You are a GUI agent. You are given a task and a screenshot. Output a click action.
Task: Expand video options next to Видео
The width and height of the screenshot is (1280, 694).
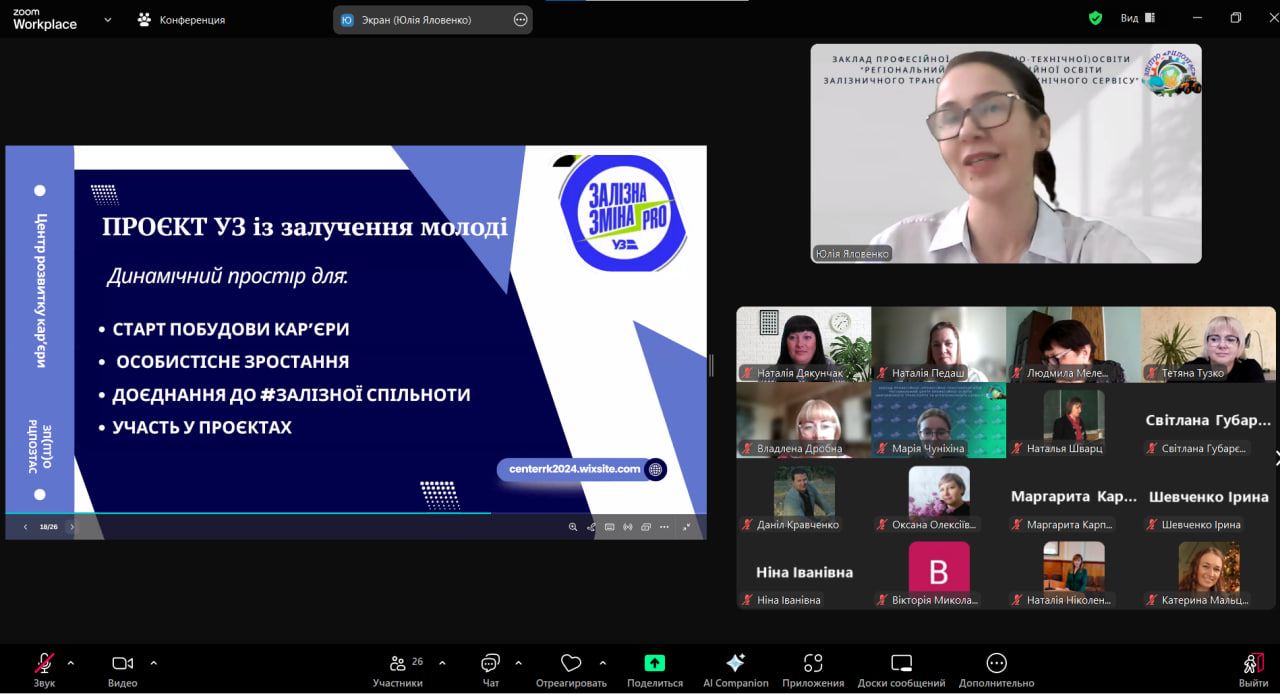pyautogui.click(x=153, y=663)
